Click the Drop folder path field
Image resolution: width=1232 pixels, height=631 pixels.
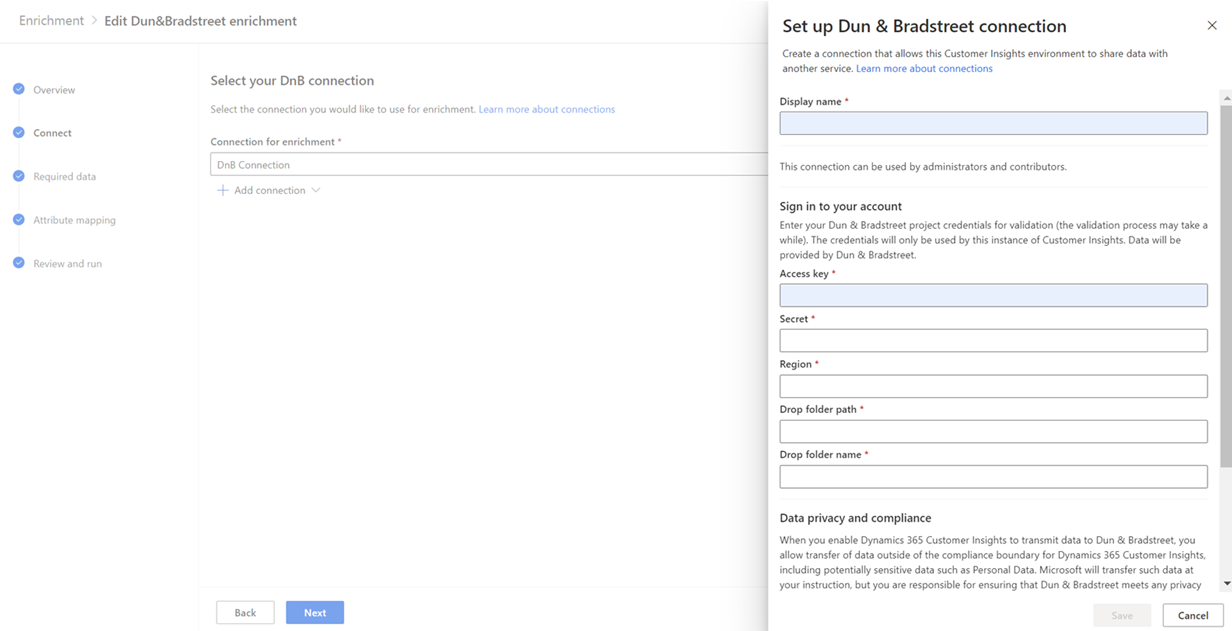(x=993, y=431)
